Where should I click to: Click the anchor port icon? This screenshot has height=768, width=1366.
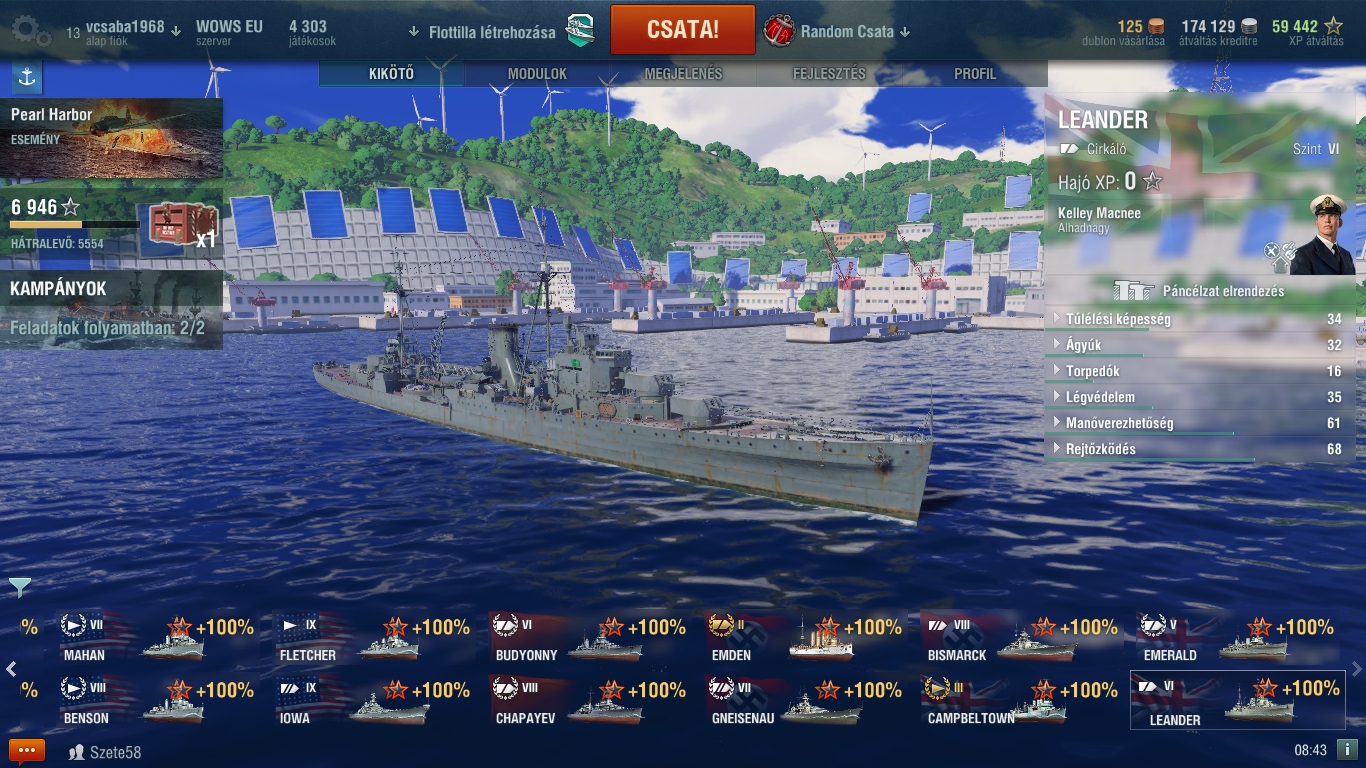coord(27,77)
